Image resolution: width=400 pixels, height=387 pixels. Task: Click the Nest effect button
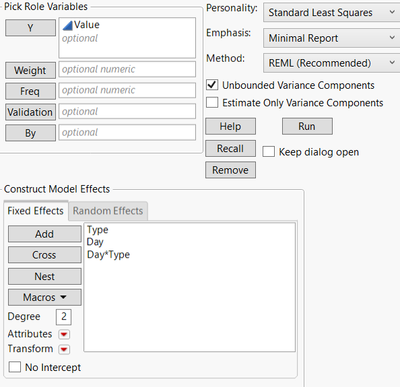[x=45, y=276]
